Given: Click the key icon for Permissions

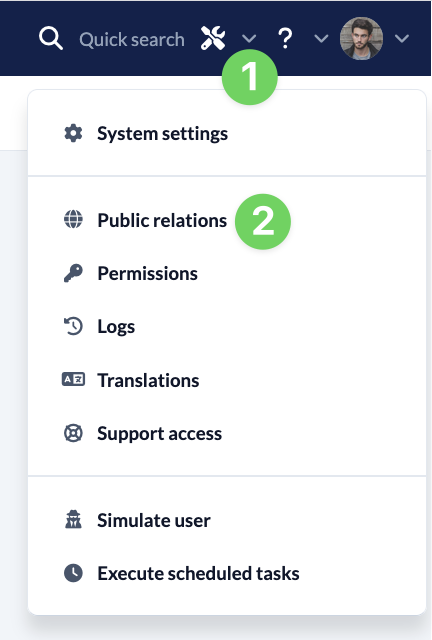Looking at the screenshot, I should tap(73, 273).
